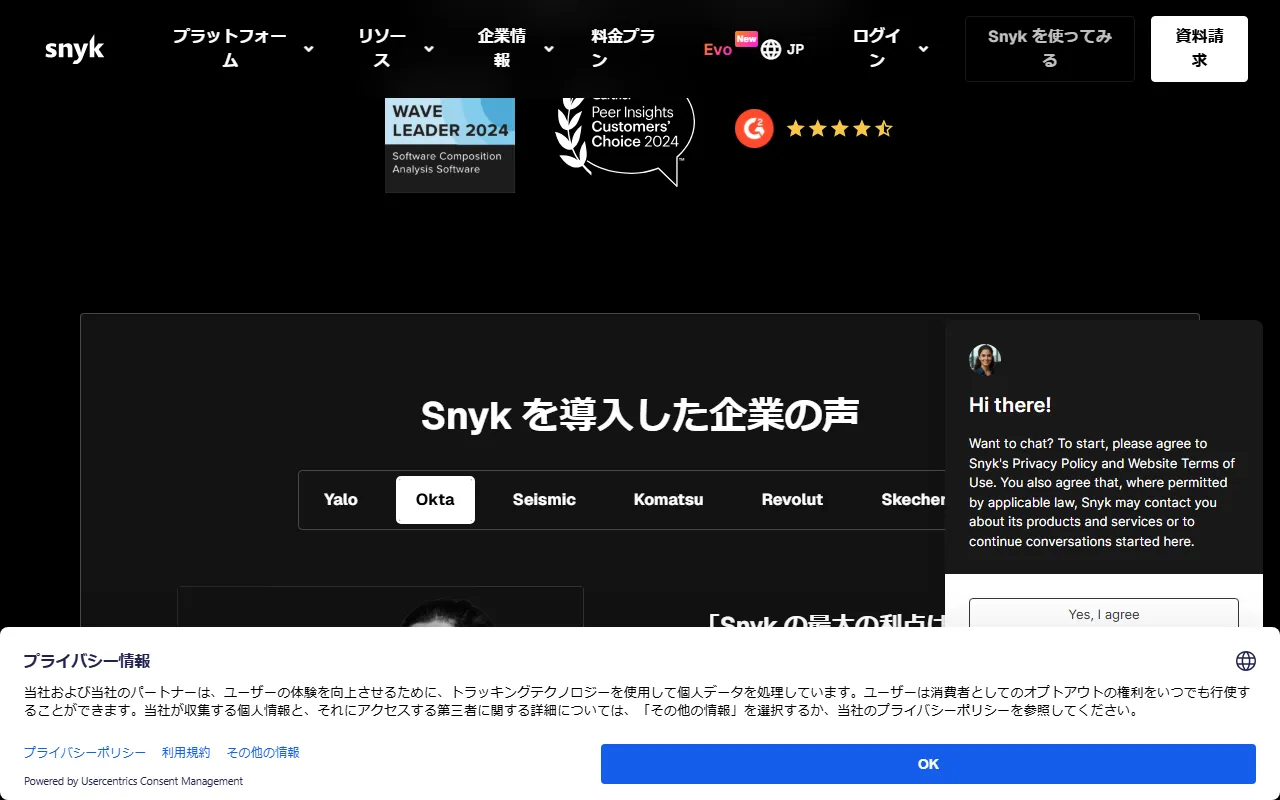1280x800 pixels.
Task: Expand the プラットフォーム dropdown
Action: (x=230, y=48)
